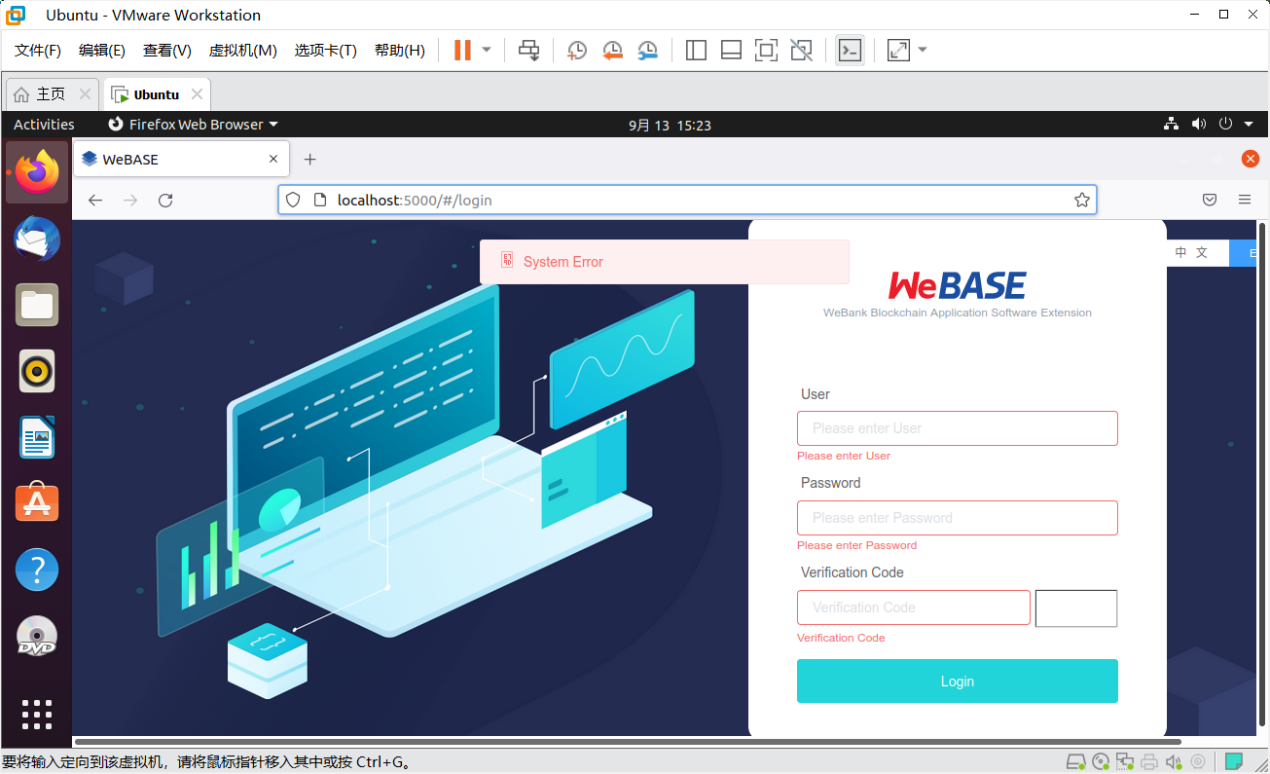Click the Verification Code input field
Screen dimensions: 1270x774
tap(913, 607)
